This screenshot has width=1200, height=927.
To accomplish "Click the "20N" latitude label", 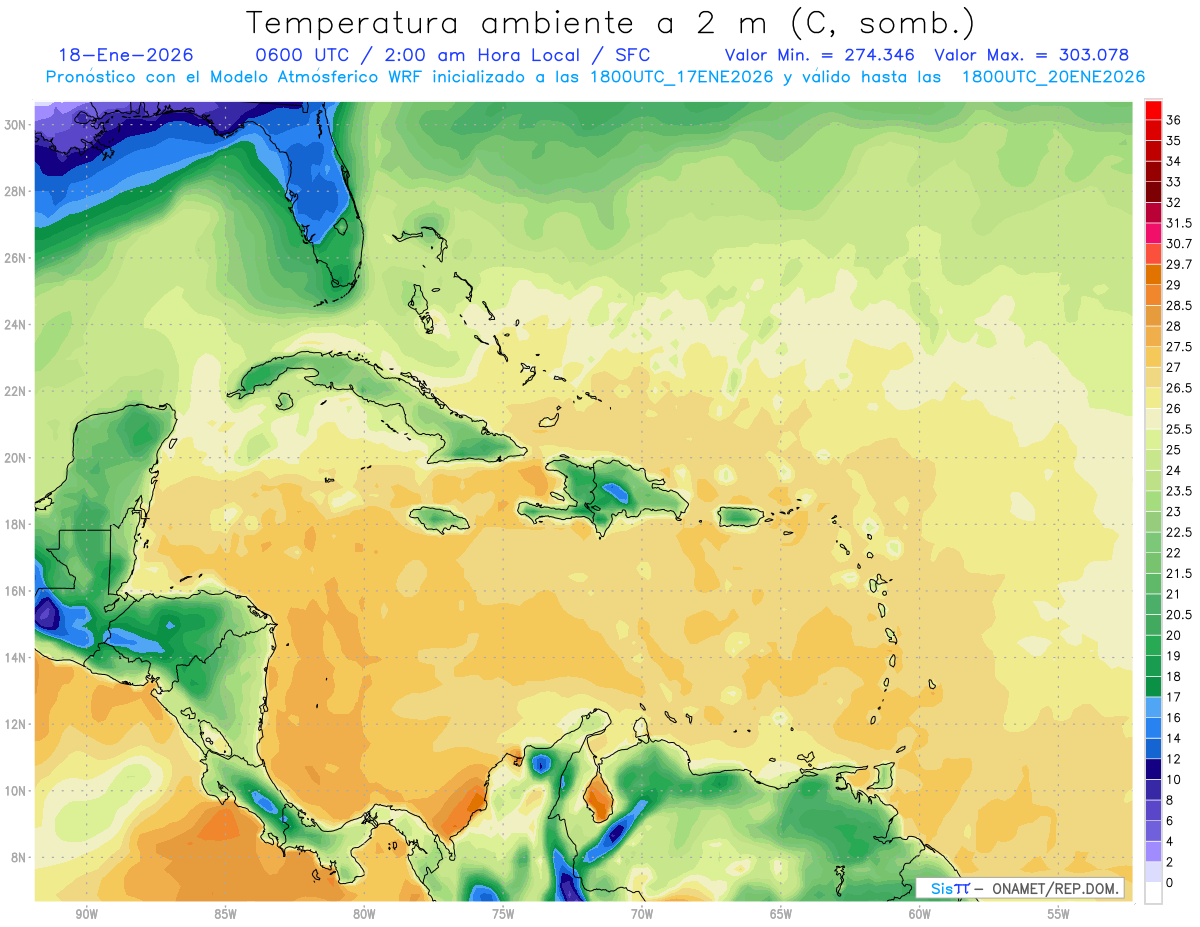I will coord(16,458).
